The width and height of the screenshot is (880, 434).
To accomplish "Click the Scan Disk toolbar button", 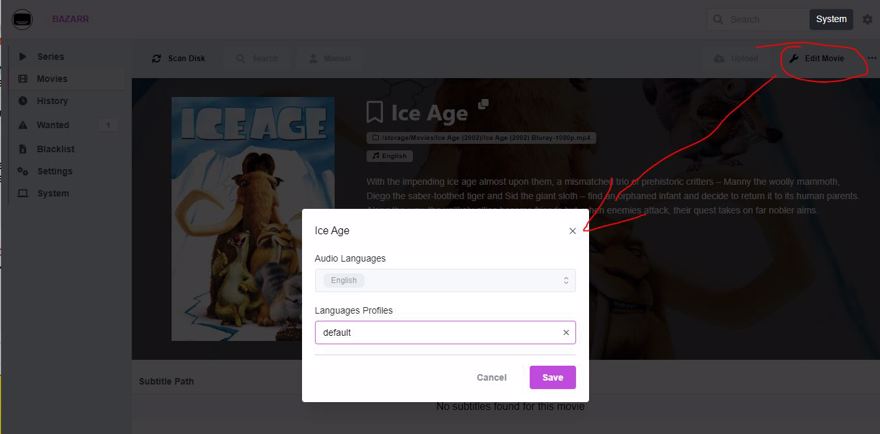I will click(x=178, y=58).
